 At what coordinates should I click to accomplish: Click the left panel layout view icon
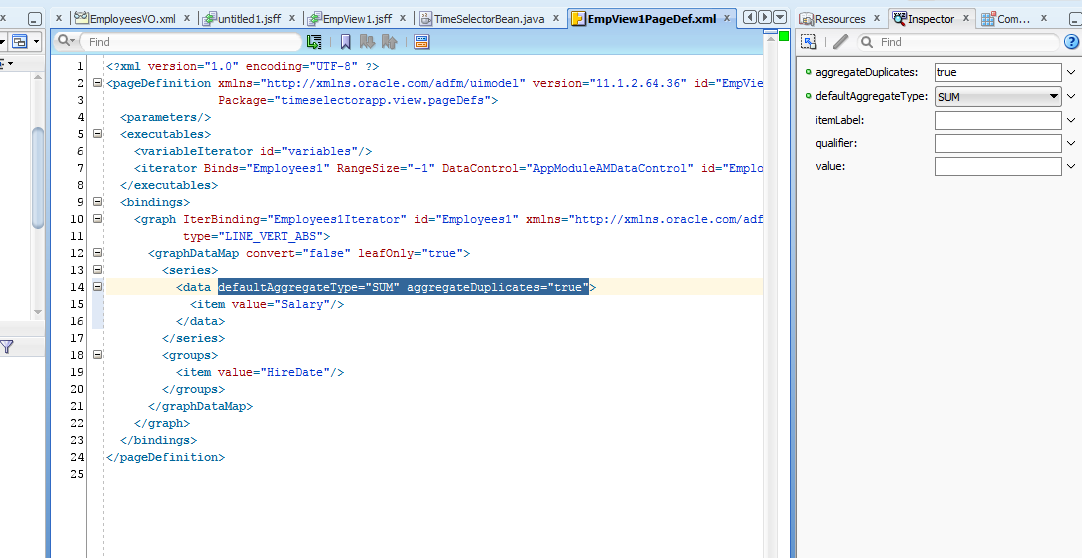[x=19, y=42]
